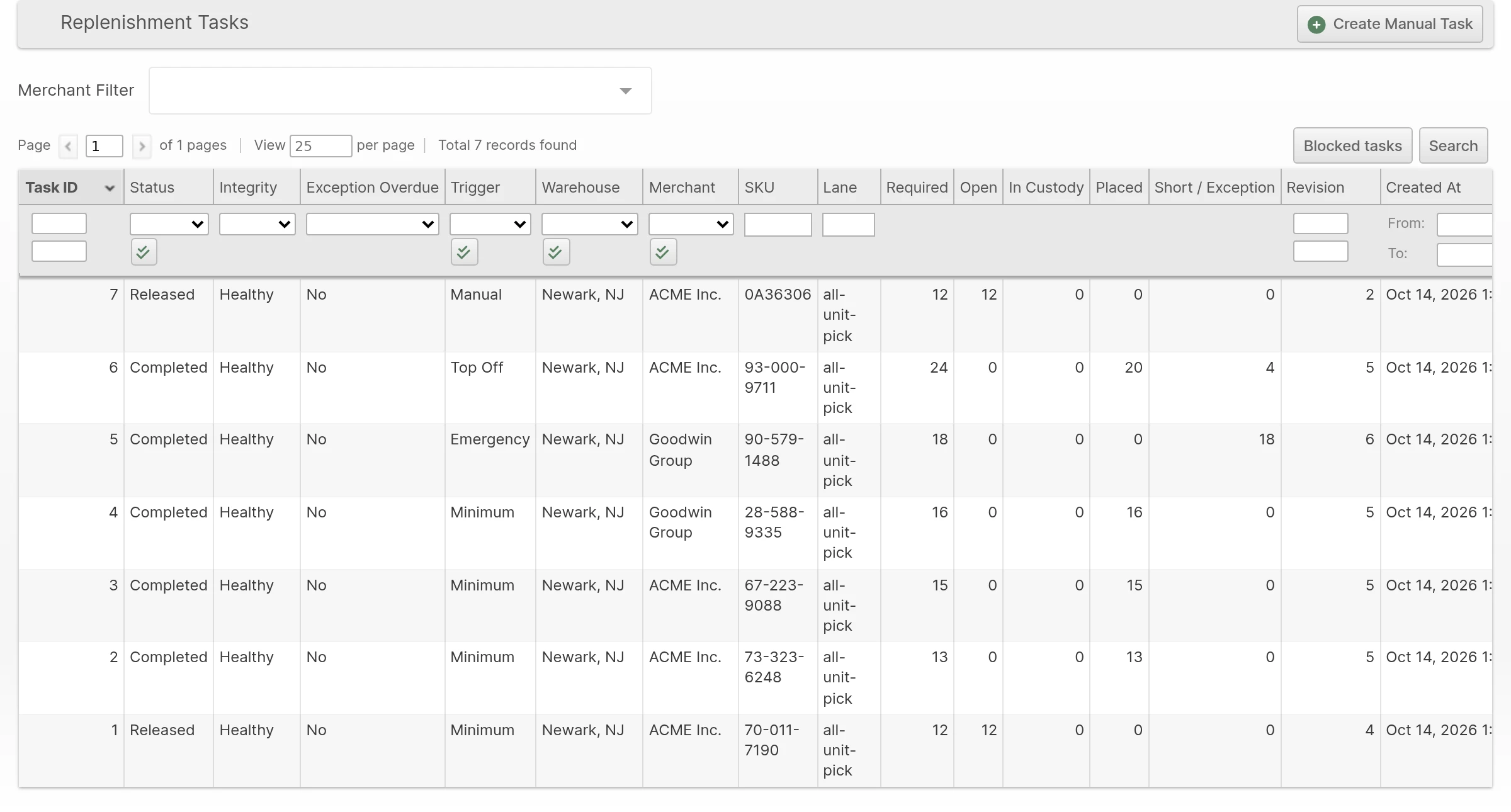Click the Search button
This screenshot has width=1511, height=812.
(1453, 145)
